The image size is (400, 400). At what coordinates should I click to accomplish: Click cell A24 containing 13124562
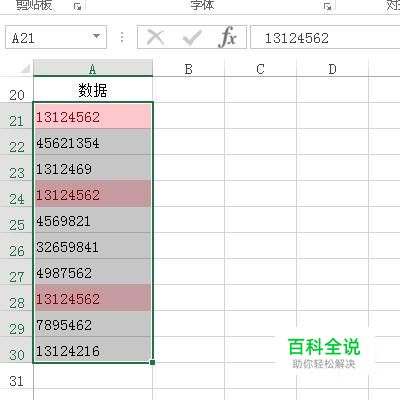click(93, 194)
